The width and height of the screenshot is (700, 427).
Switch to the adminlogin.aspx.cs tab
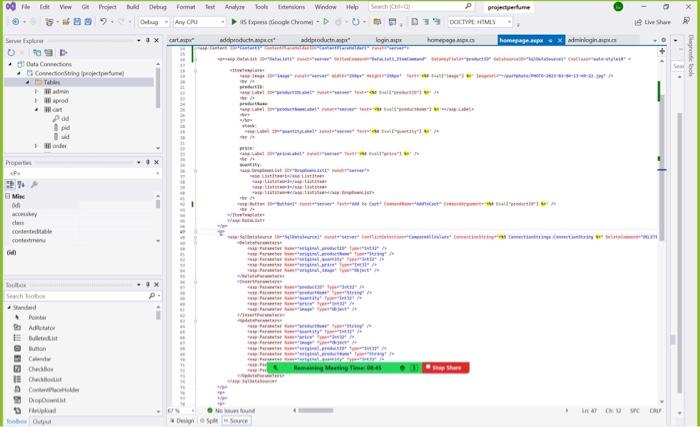click(592, 40)
